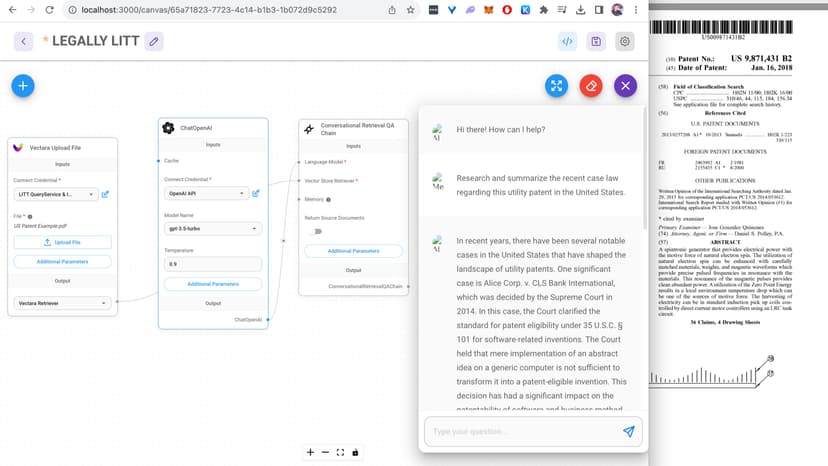The width and height of the screenshot is (828, 466).
Task: Save the chatflow with the floppy icon
Action: [x=596, y=41]
